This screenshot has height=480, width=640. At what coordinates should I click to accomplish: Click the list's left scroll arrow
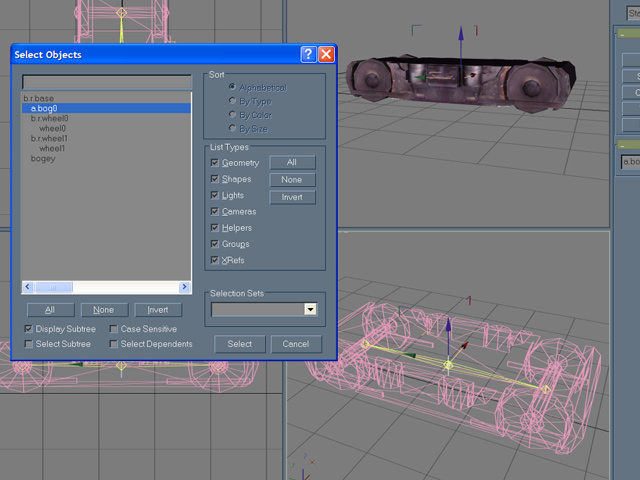pos(27,287)
